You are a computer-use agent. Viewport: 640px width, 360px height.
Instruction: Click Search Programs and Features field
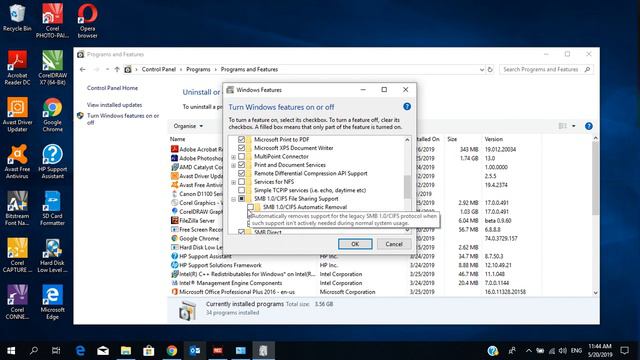pos(546,69)
